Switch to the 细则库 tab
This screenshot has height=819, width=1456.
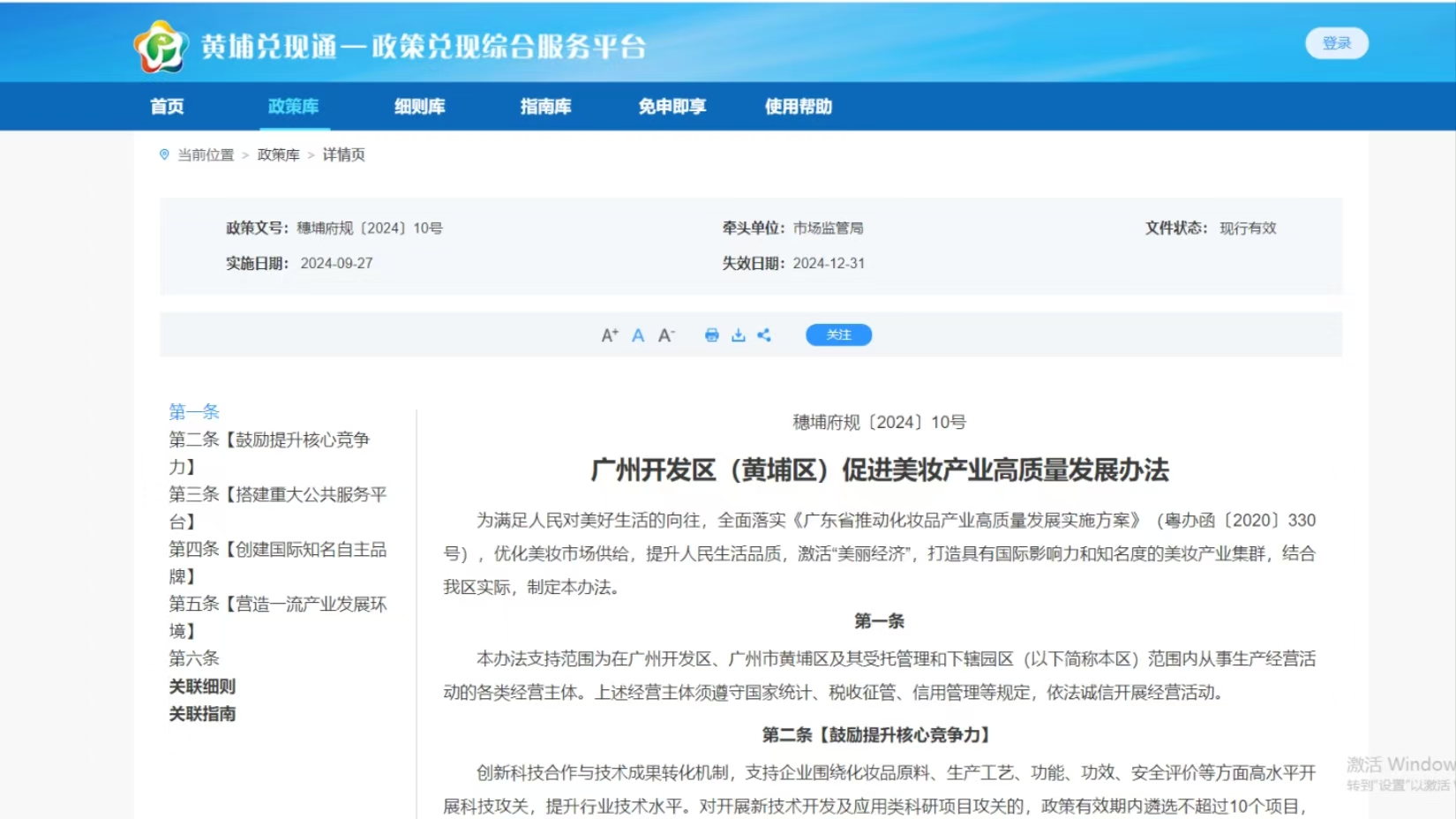419,107
